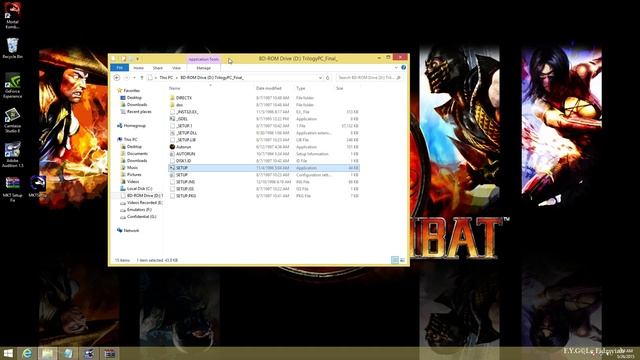This screenshot has height=360, width=640.
Task: Sort by the Name column header
Action: pos(175,88)
